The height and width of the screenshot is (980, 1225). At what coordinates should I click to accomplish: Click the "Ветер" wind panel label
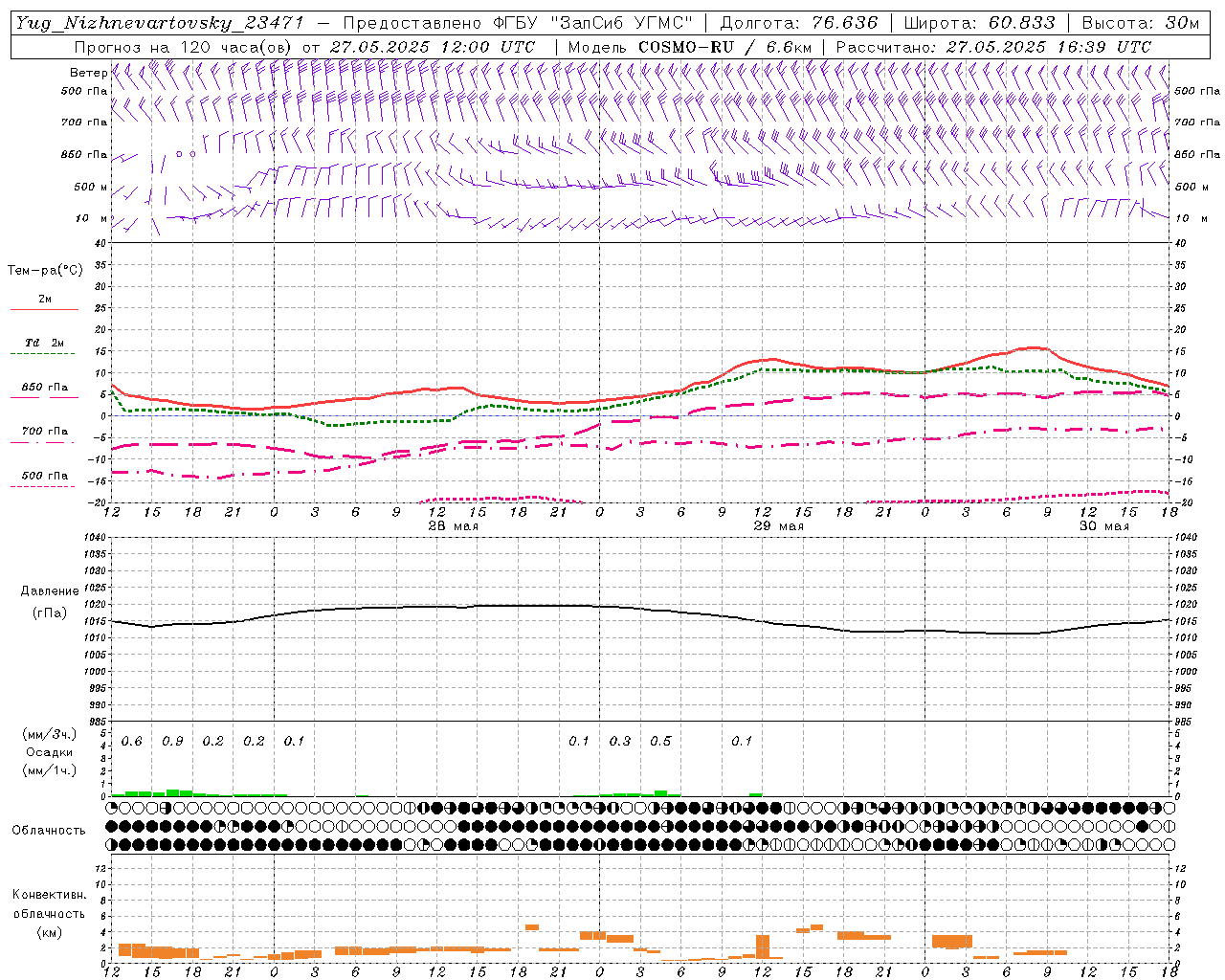[x=89, y=73]
